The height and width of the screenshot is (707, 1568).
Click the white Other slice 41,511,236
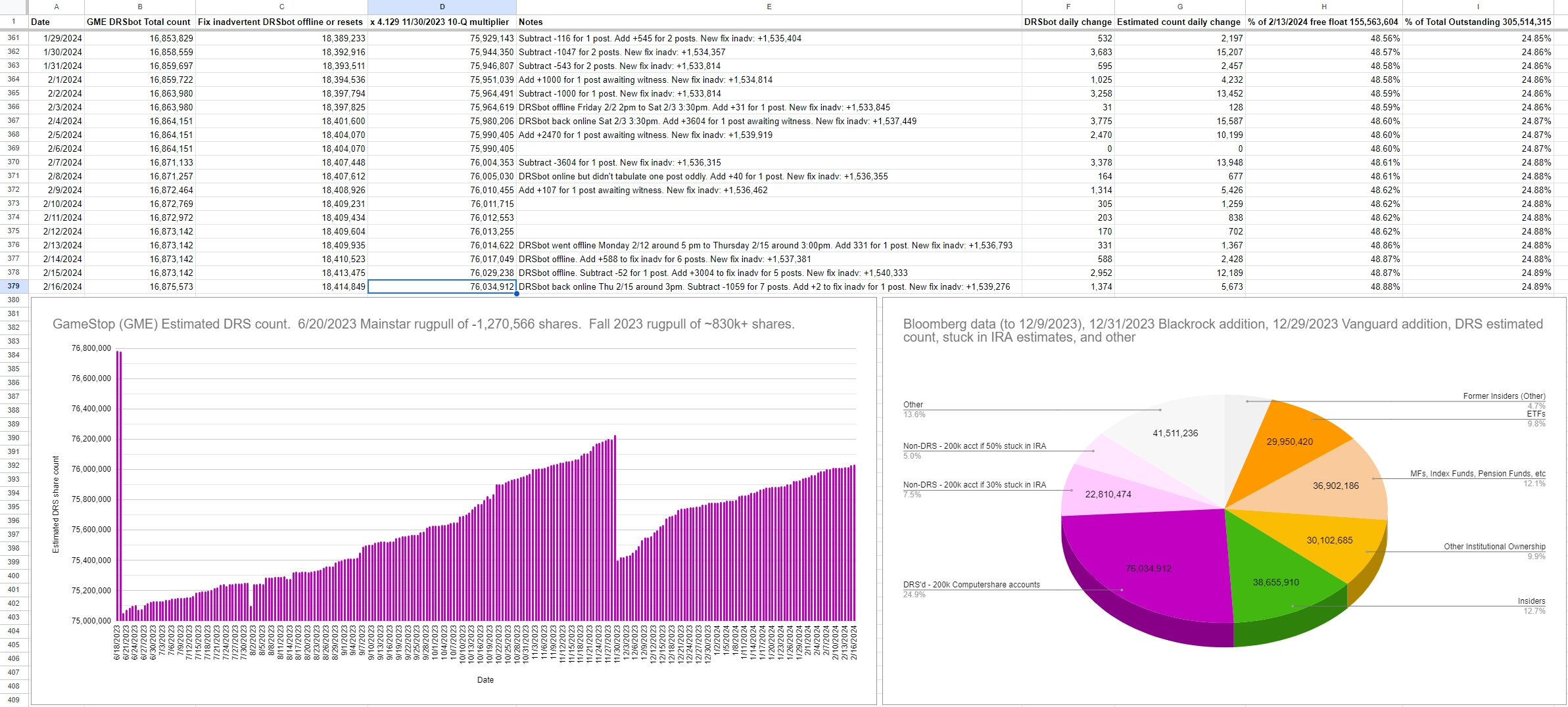click(x=1175, y=433)
